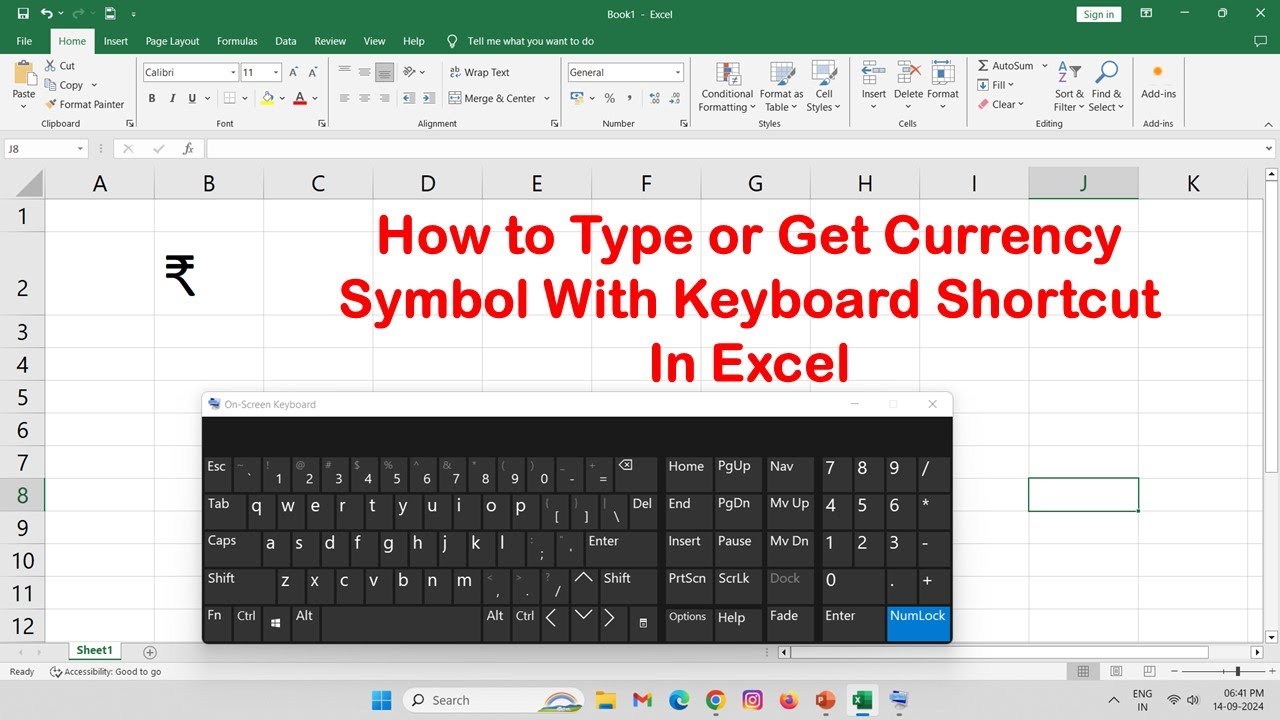Click the Save icon in quick access toolbar
This screenshot has height=720, width=1280.
(23, 14)
